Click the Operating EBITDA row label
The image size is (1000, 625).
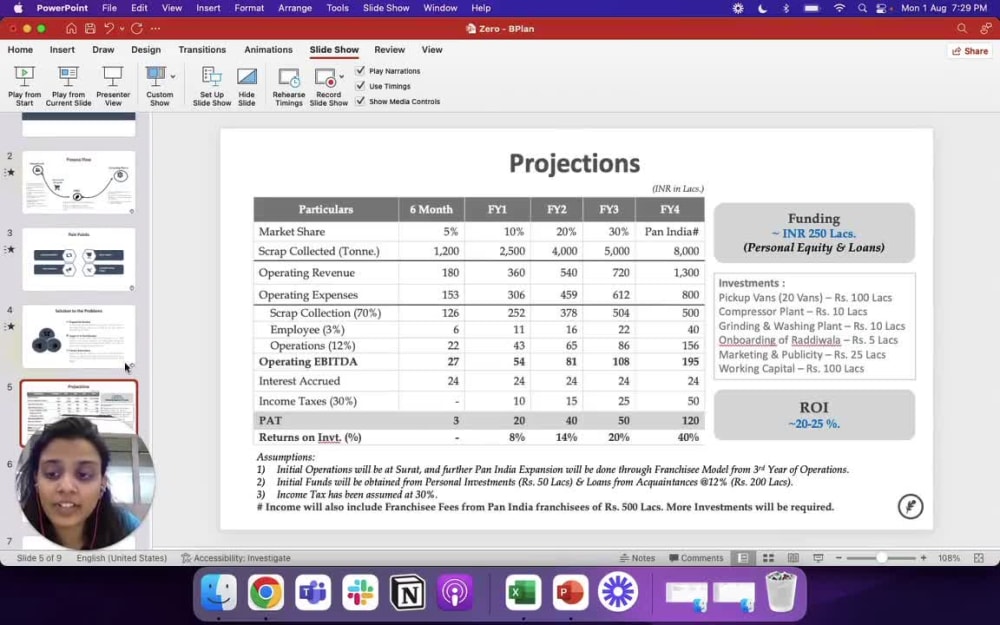[x=308, y=362]
